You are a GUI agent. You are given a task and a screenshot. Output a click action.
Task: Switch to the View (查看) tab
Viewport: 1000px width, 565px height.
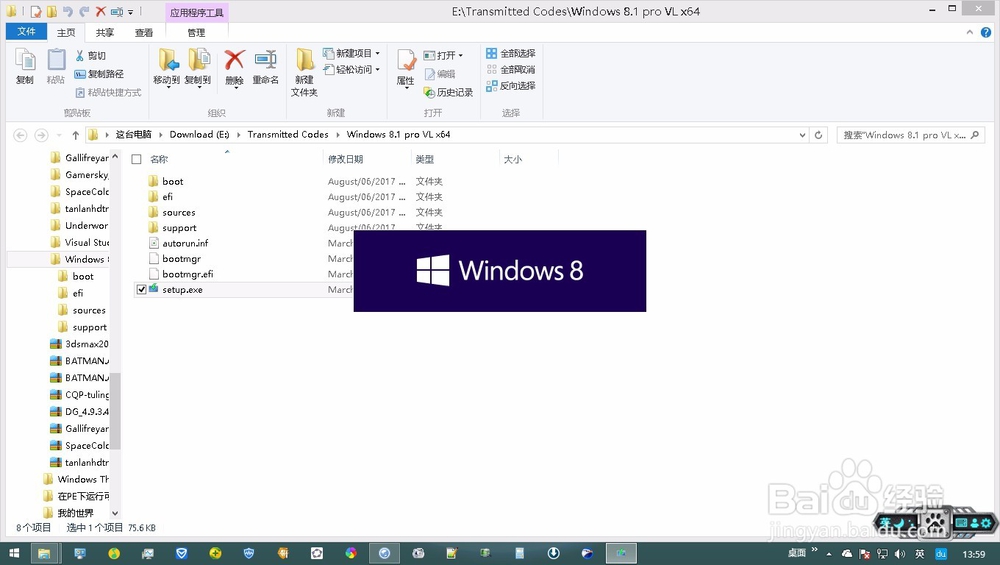[x=143, y=33]
